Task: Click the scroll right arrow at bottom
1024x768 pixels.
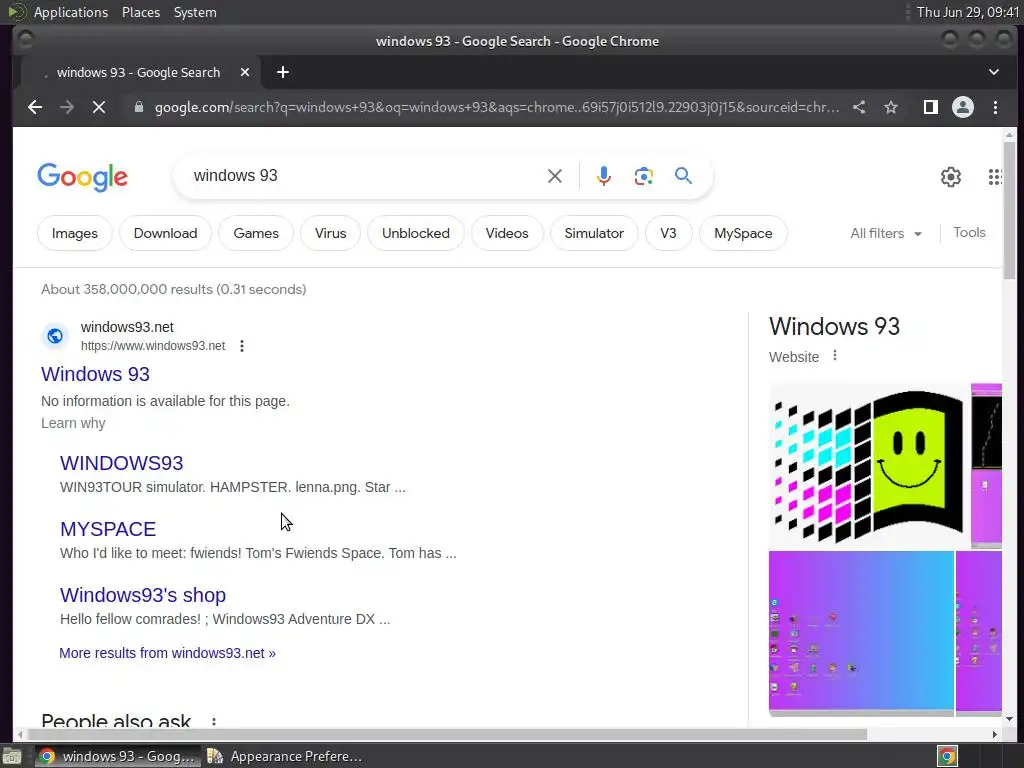Action: point(994,734)
